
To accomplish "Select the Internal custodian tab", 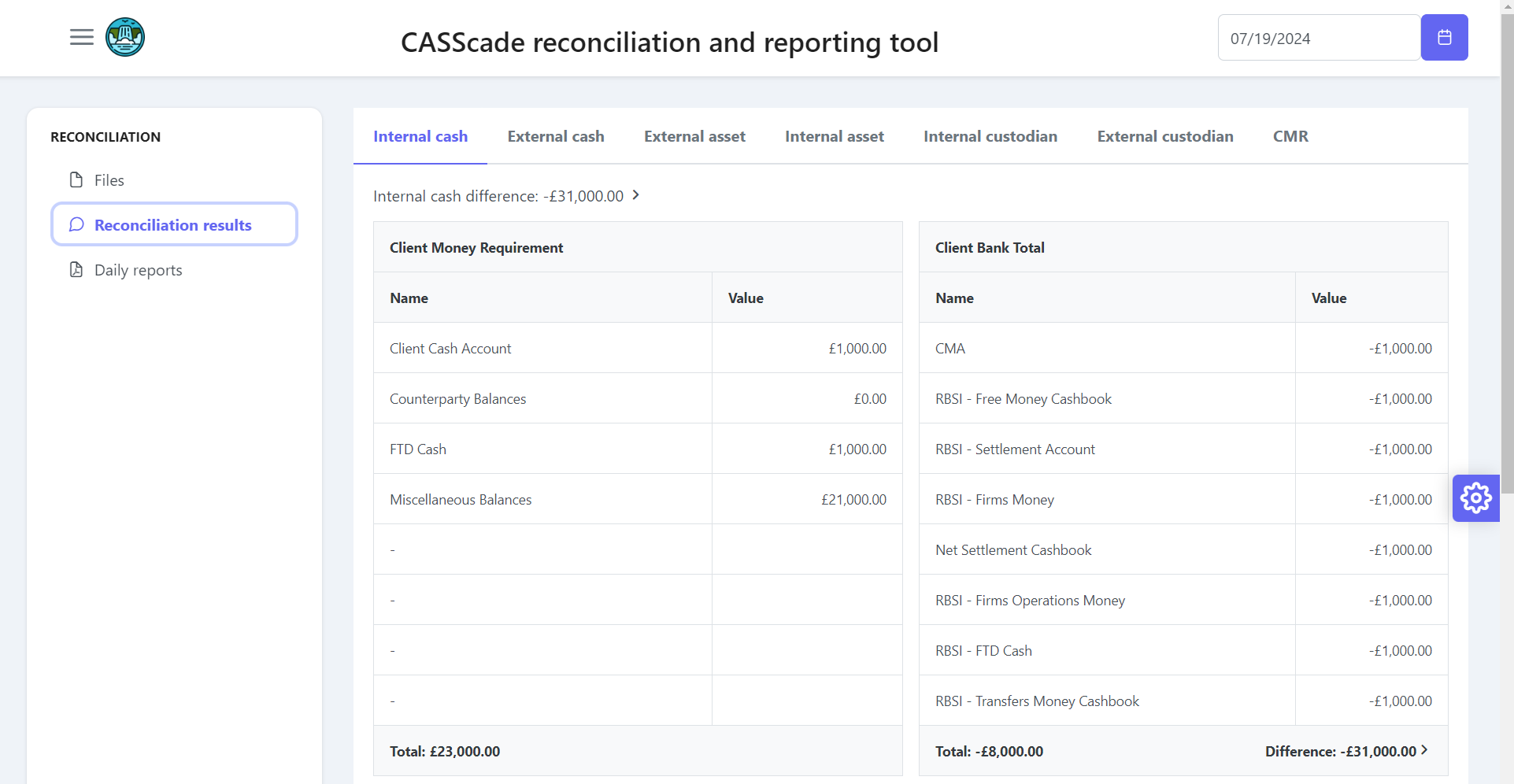I will [990, 136].
